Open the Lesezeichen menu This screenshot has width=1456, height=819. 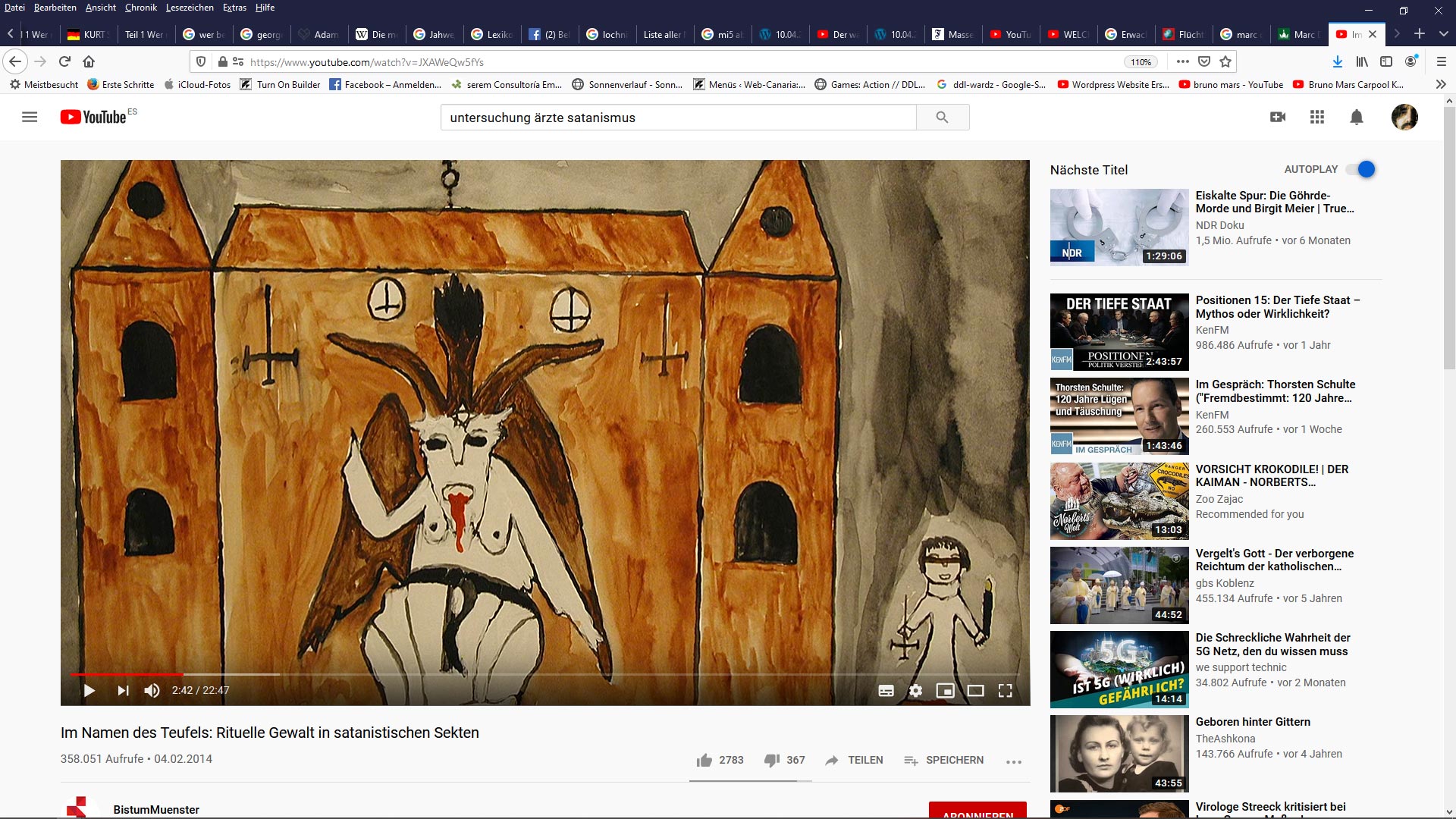pyautogui.click(x=190, y=8)
